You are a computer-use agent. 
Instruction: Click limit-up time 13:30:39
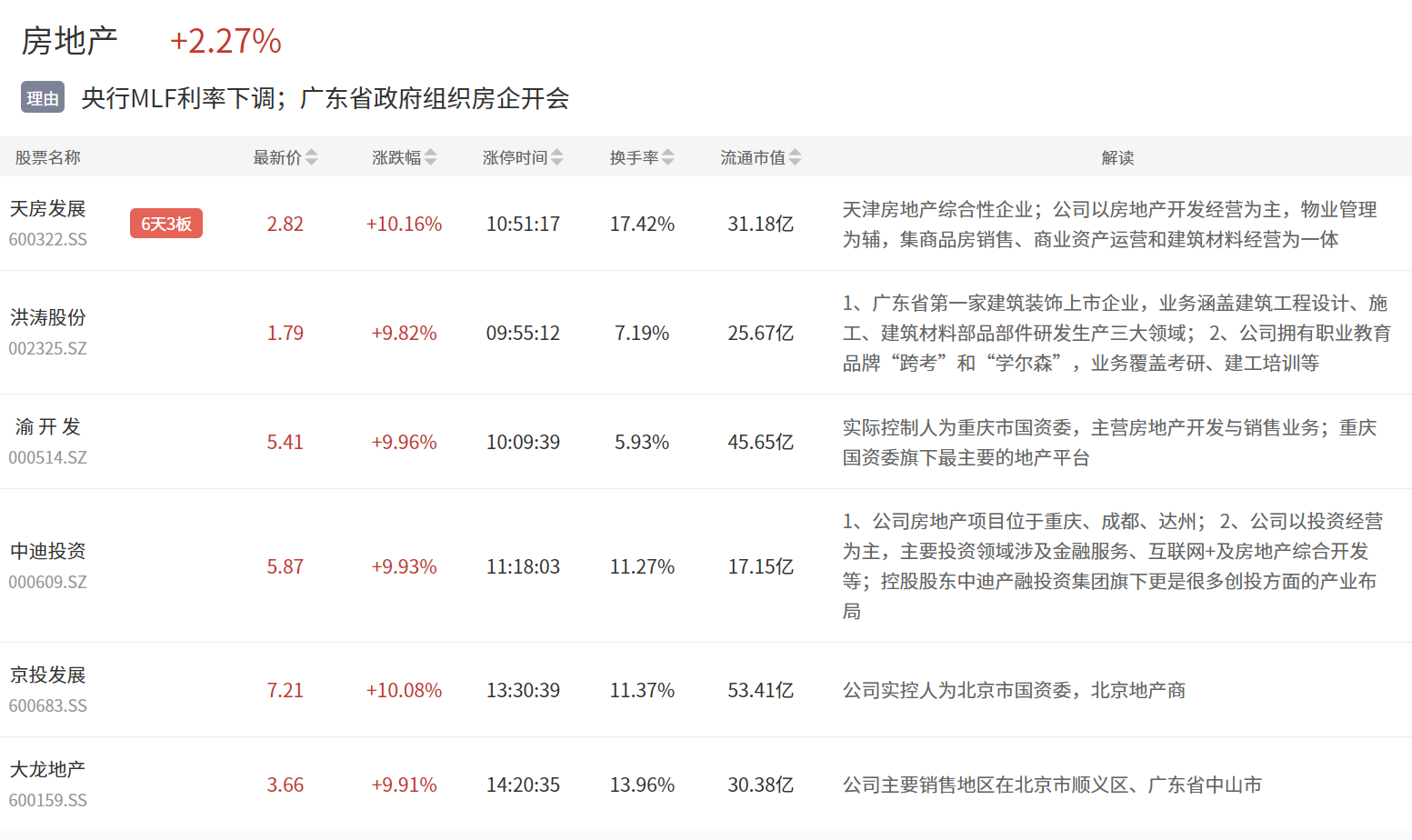(x=523, y=690)
